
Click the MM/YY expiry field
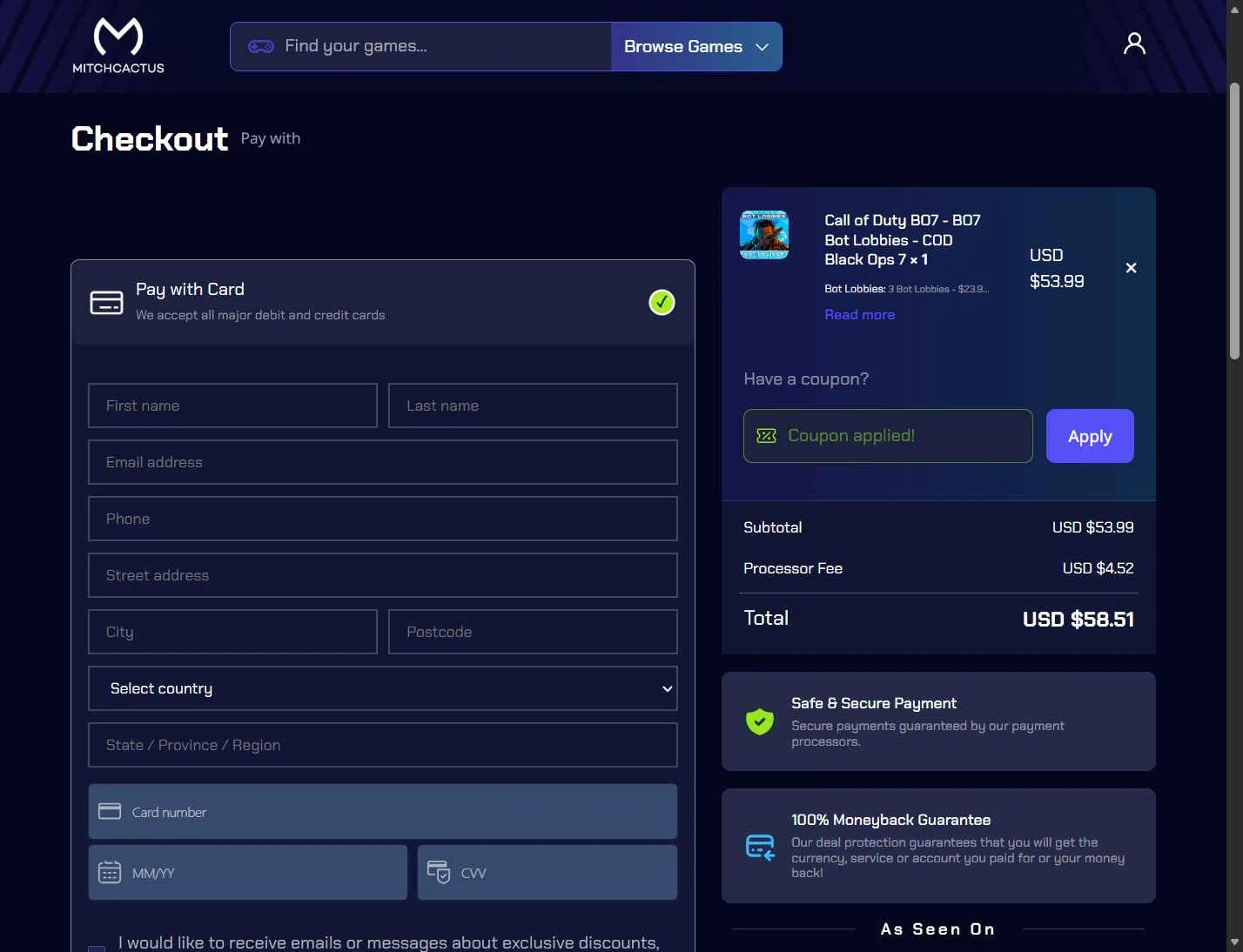coord(248,873)
